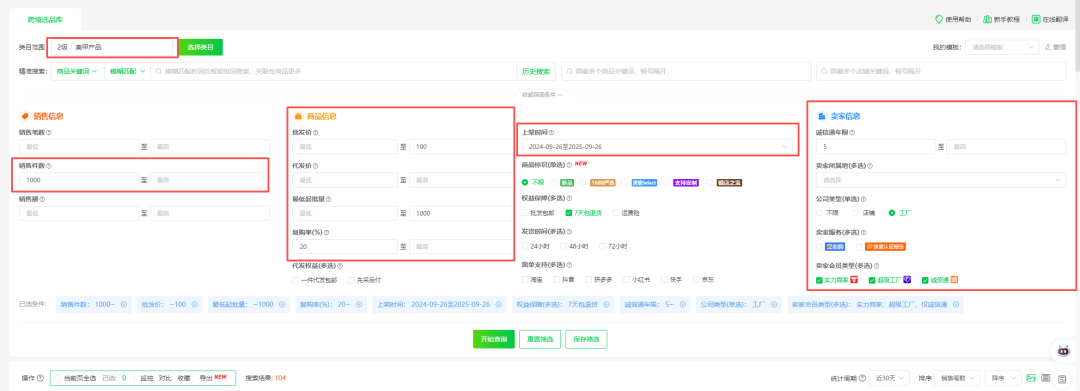The width and height of the screenshot is (1080, 391).
Task: Open 使用帮助 help icon at top right
Action: (938, 19)
